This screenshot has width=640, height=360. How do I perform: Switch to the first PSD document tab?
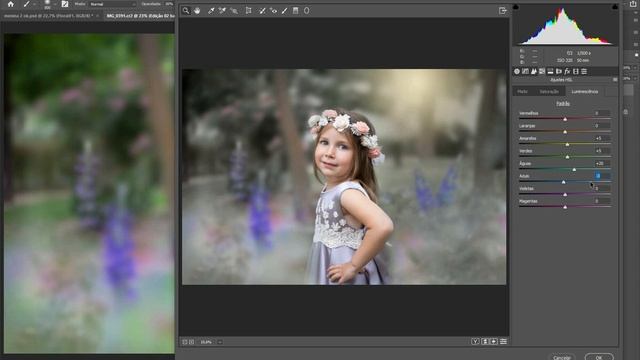click(50, 16)
